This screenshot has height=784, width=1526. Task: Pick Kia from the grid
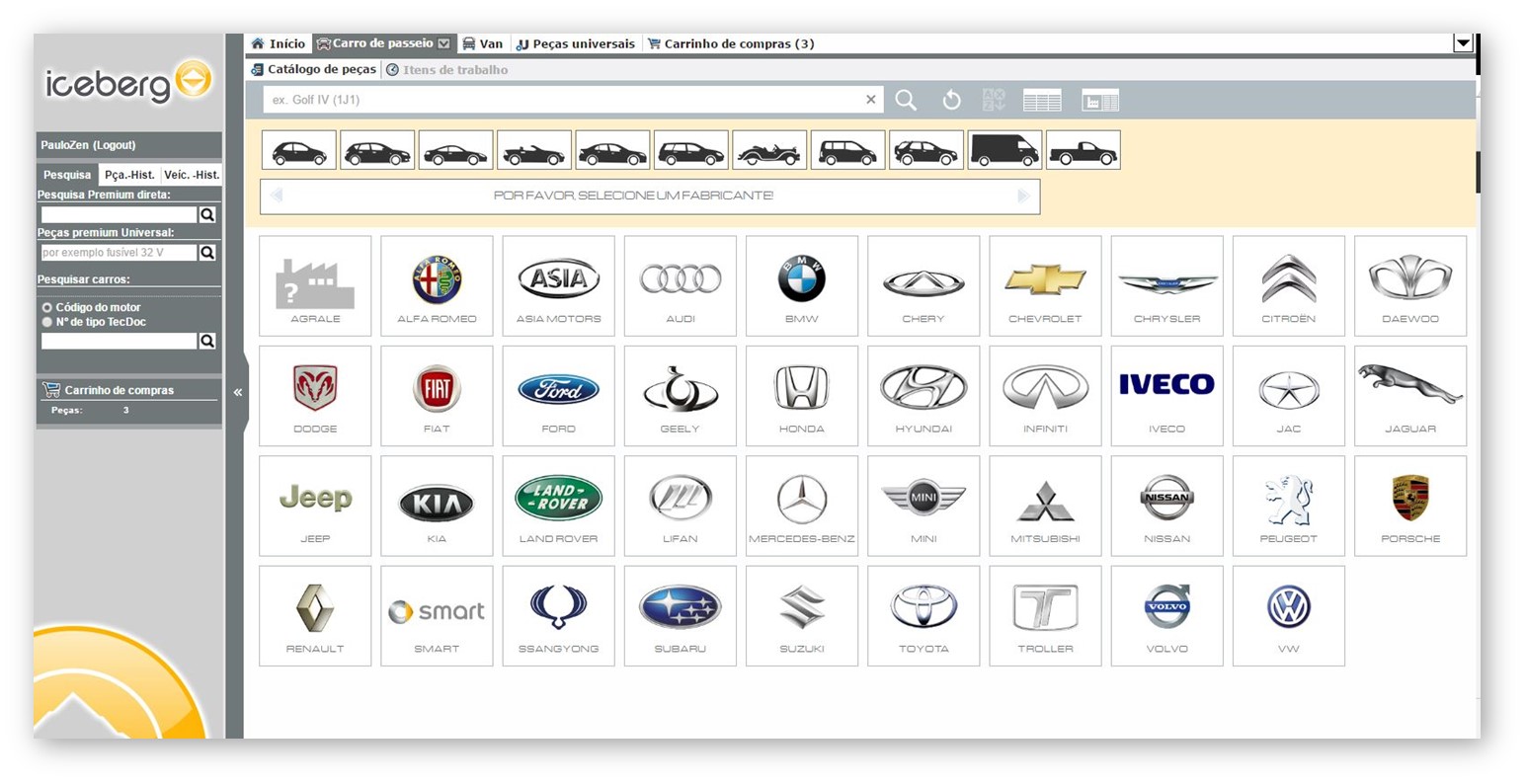437,506
